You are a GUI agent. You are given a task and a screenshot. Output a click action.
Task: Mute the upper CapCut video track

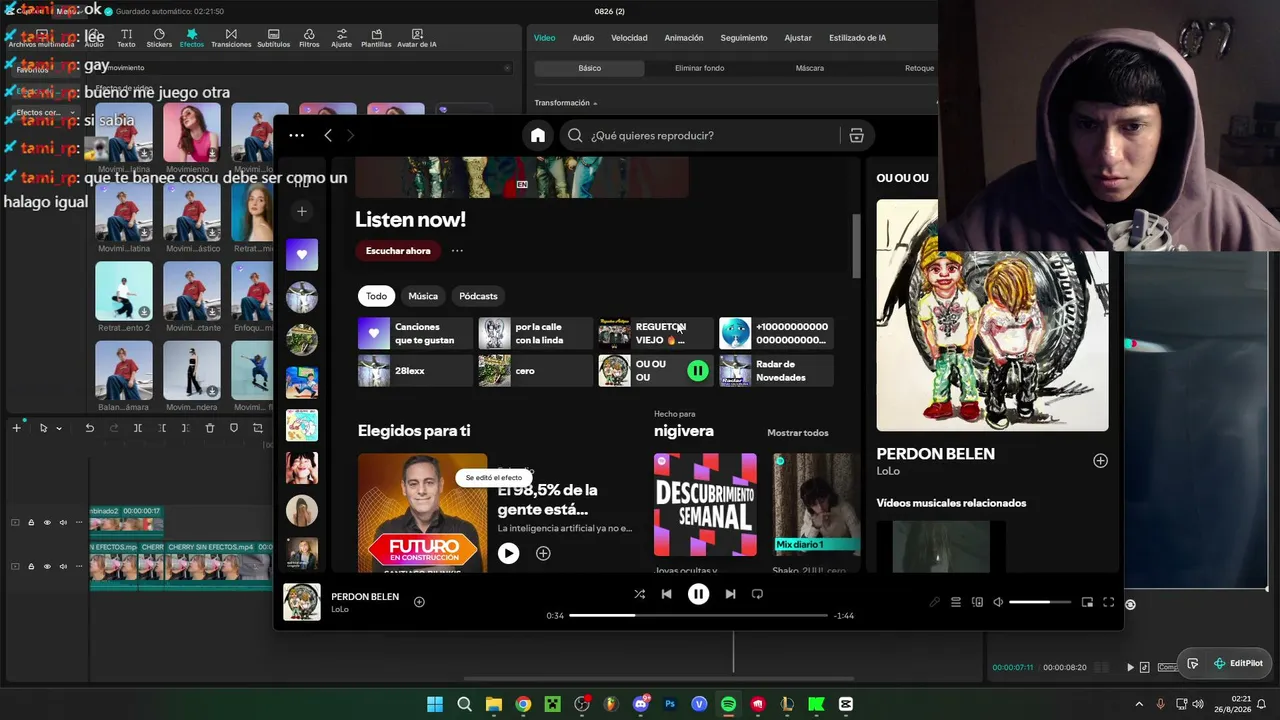click(63, 522)
